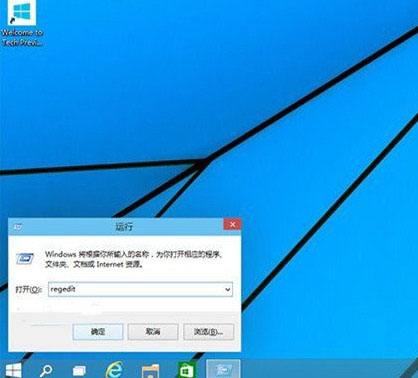
Task: Select the Welcome to Tech Preview desktop shortcut
Action: 22,23
